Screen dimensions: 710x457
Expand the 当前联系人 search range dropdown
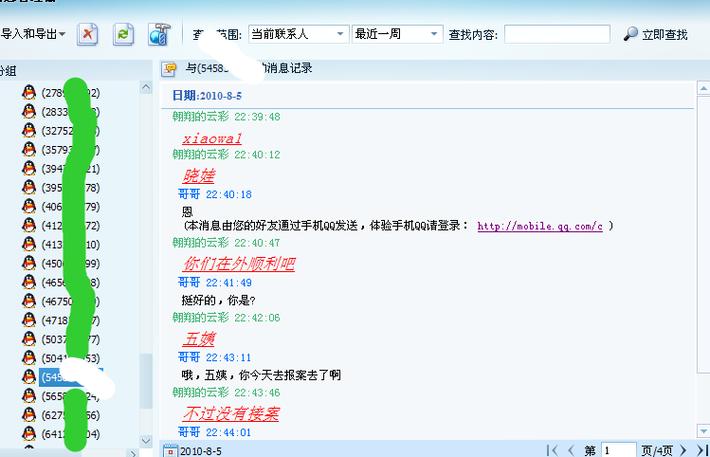tap(297, 34)
